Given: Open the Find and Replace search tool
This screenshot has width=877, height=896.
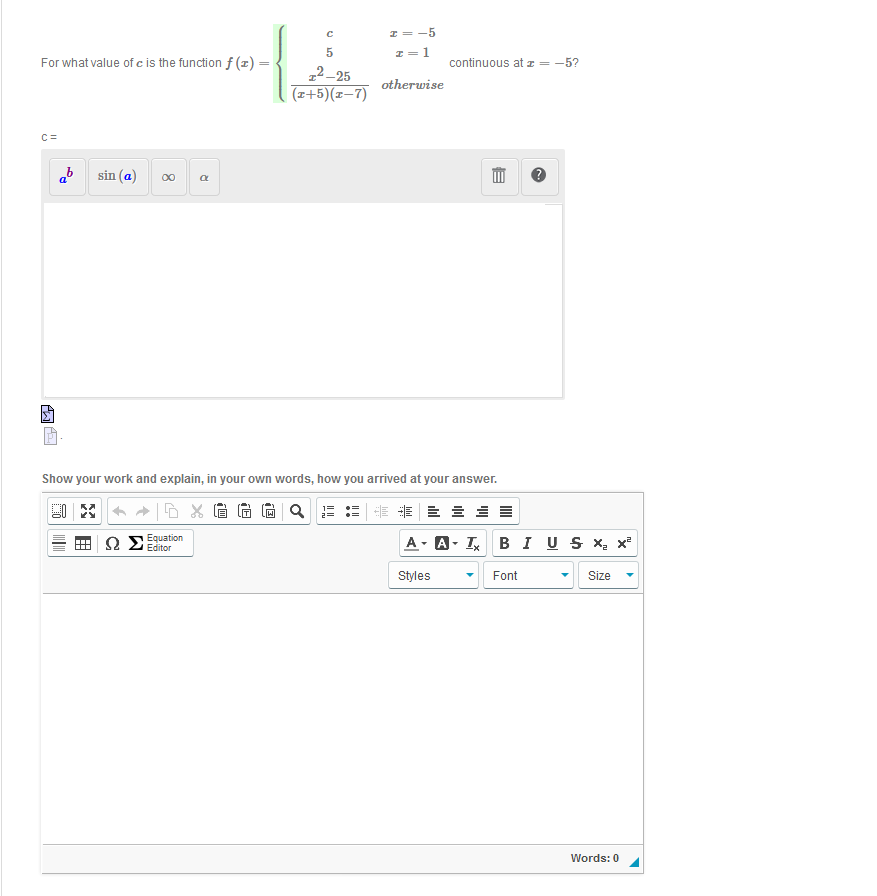Looking at the screenshot, I should tap(296, 510).
